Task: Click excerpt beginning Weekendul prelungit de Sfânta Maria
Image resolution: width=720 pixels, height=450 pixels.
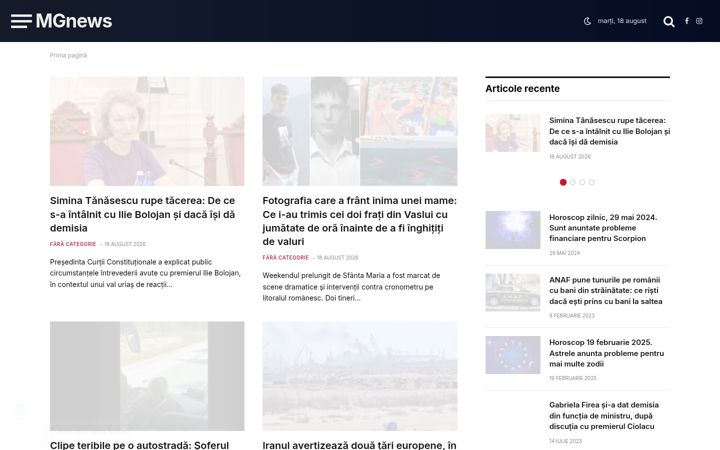Action: click(x=351, y=287)
